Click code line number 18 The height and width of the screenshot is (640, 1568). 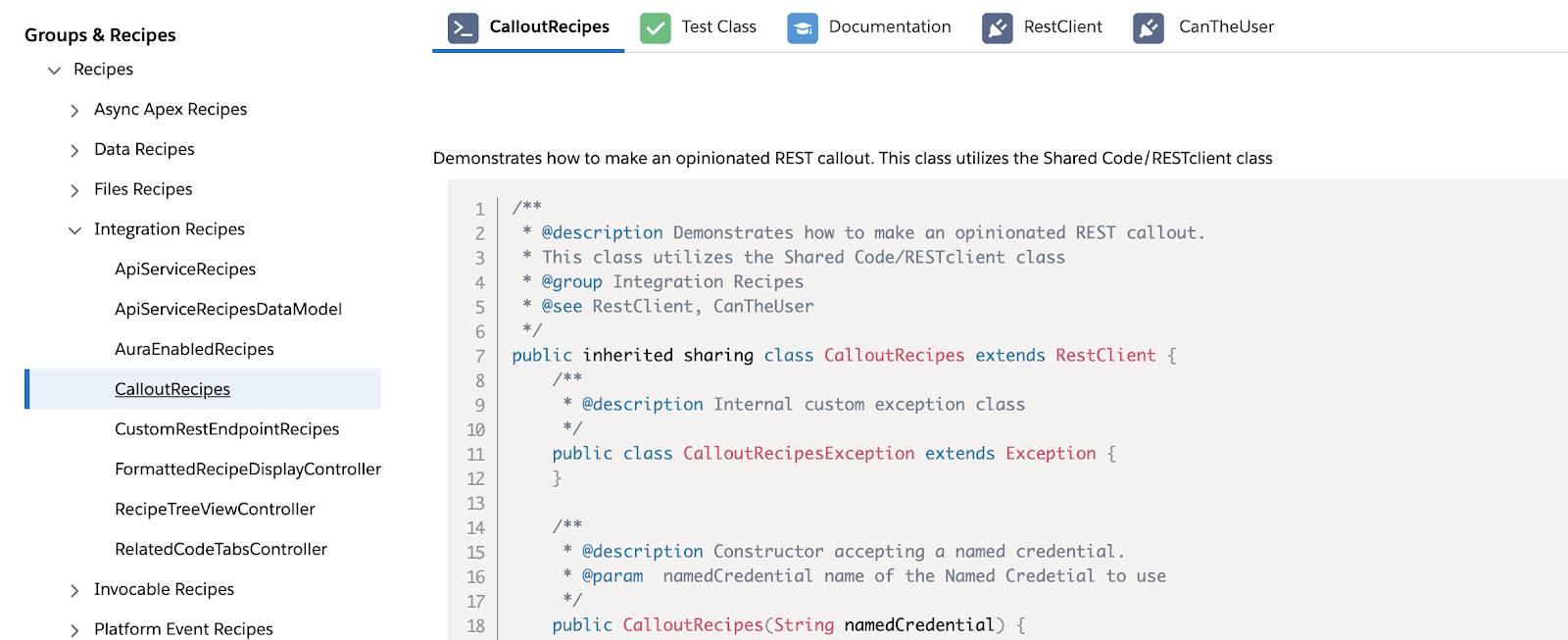475,625
